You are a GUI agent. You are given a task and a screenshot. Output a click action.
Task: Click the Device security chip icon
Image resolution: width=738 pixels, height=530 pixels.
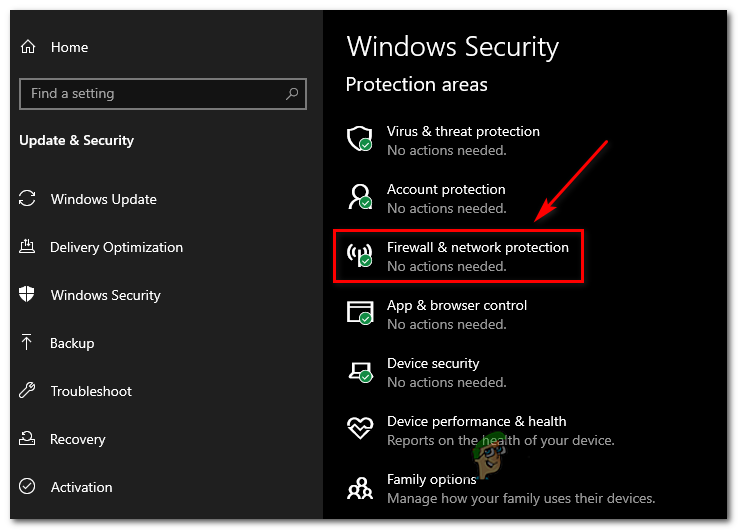coord(359,371)
